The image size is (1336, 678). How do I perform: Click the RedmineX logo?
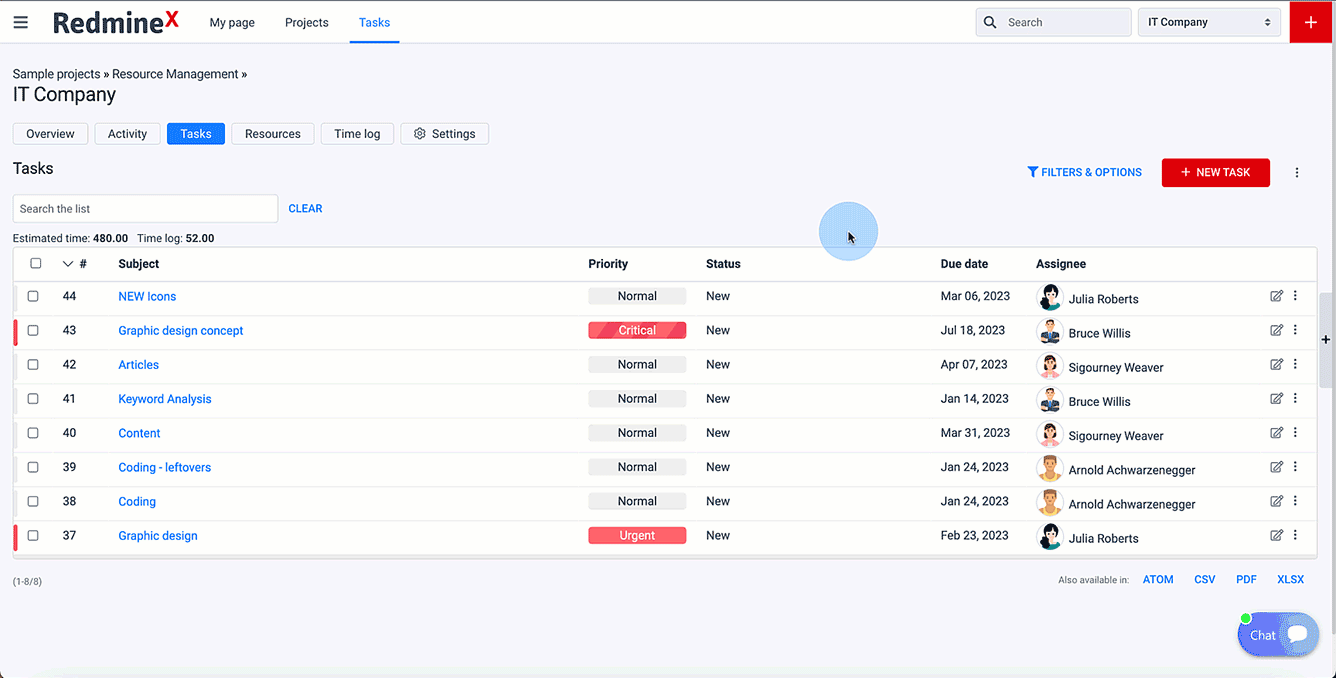tap(116, 22)
